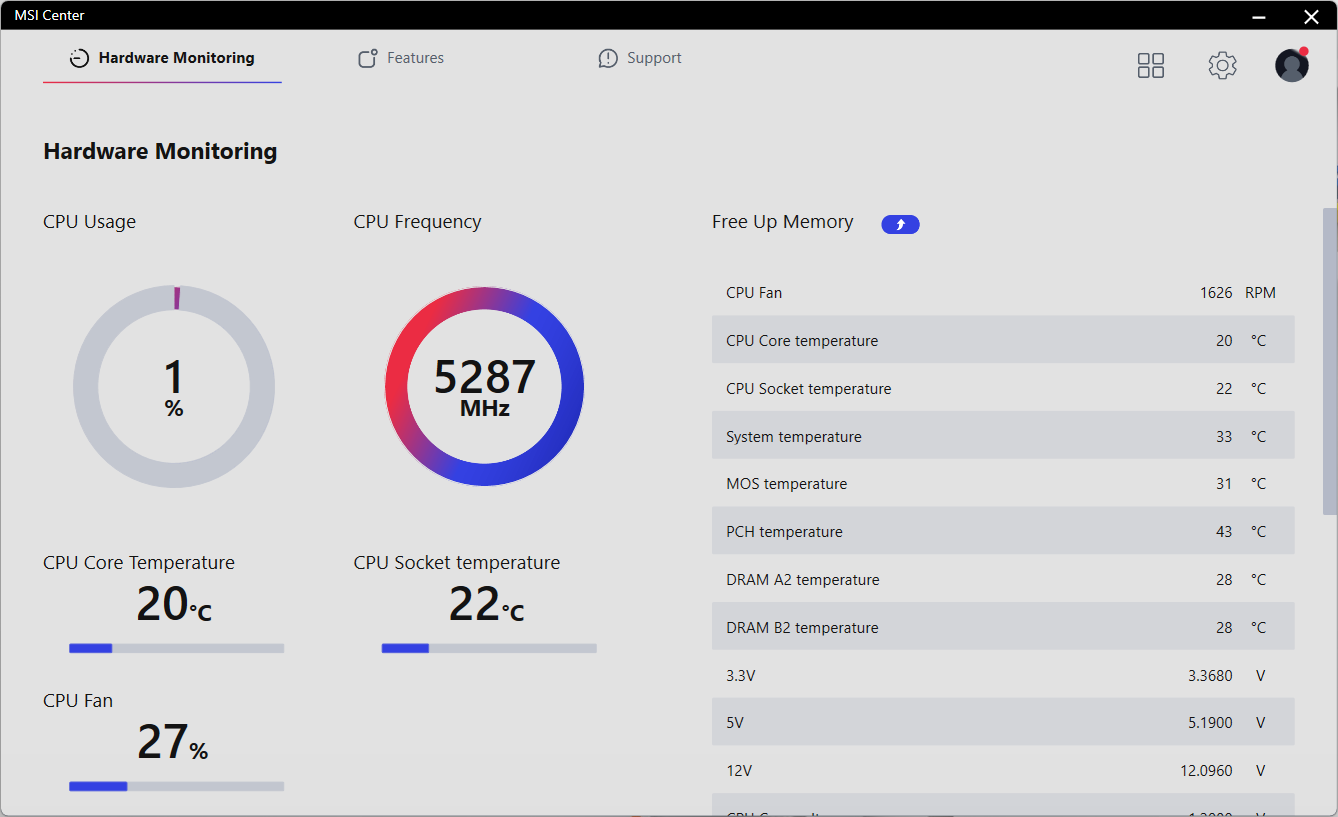Click the vertical scrollbar of the monitoring list
1338x817 pixels.
[x=1329, y=361]
